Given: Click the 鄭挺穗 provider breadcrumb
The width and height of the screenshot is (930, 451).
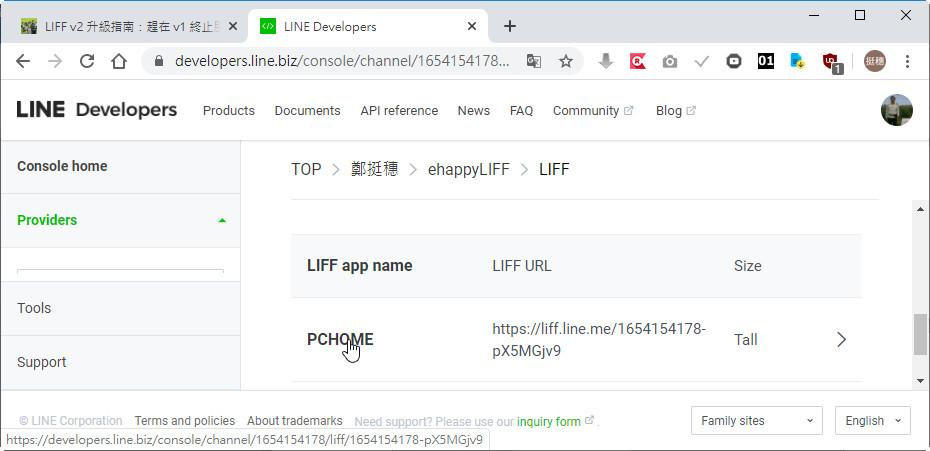Looking at the screenshot, I should (374, 170).
